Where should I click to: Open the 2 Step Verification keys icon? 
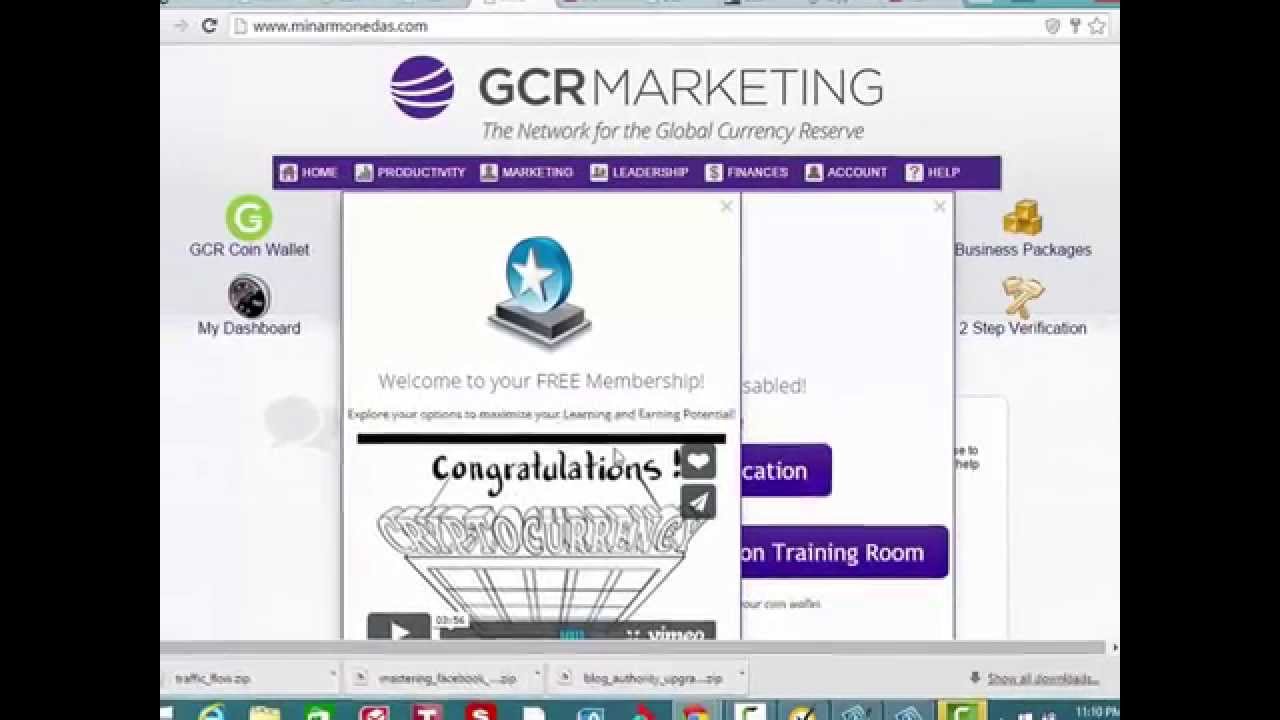tap(1022, 297)
